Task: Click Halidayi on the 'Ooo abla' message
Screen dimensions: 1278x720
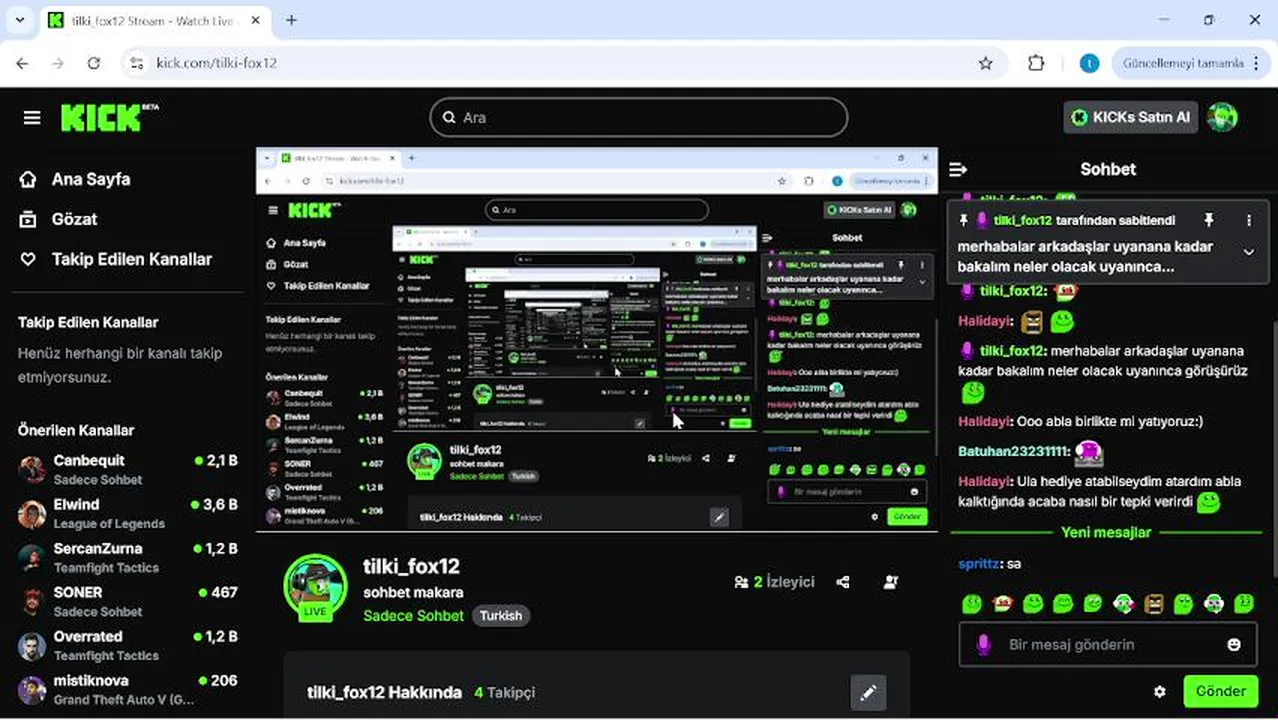Action: point(985,422)
